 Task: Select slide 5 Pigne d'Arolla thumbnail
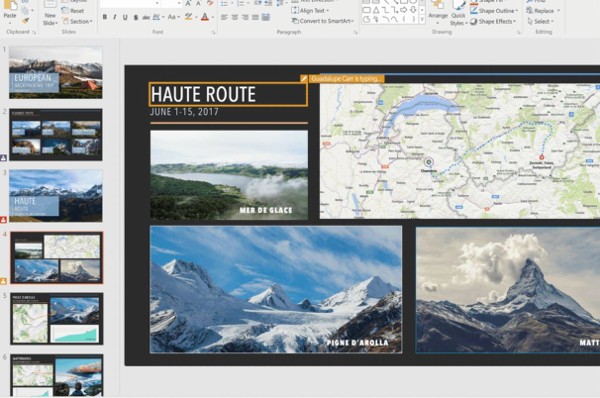[57, 319]
